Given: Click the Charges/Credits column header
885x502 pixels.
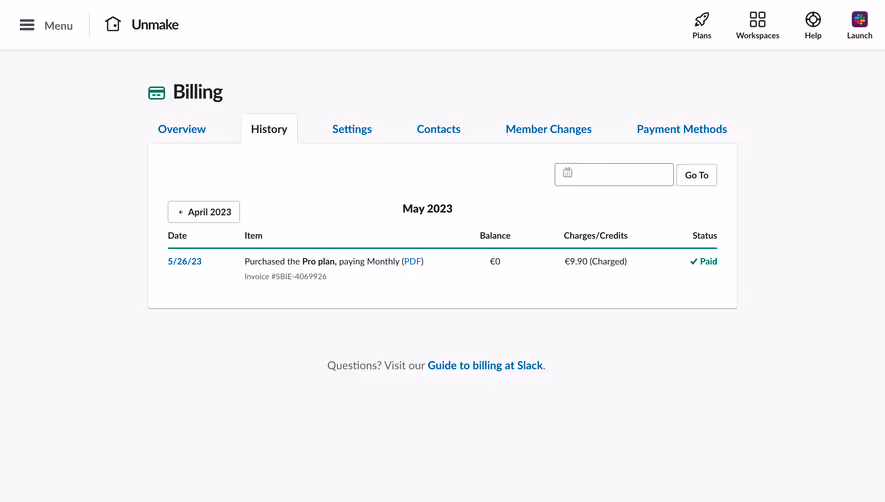Looking at the screenshot, I should point(595,235).
